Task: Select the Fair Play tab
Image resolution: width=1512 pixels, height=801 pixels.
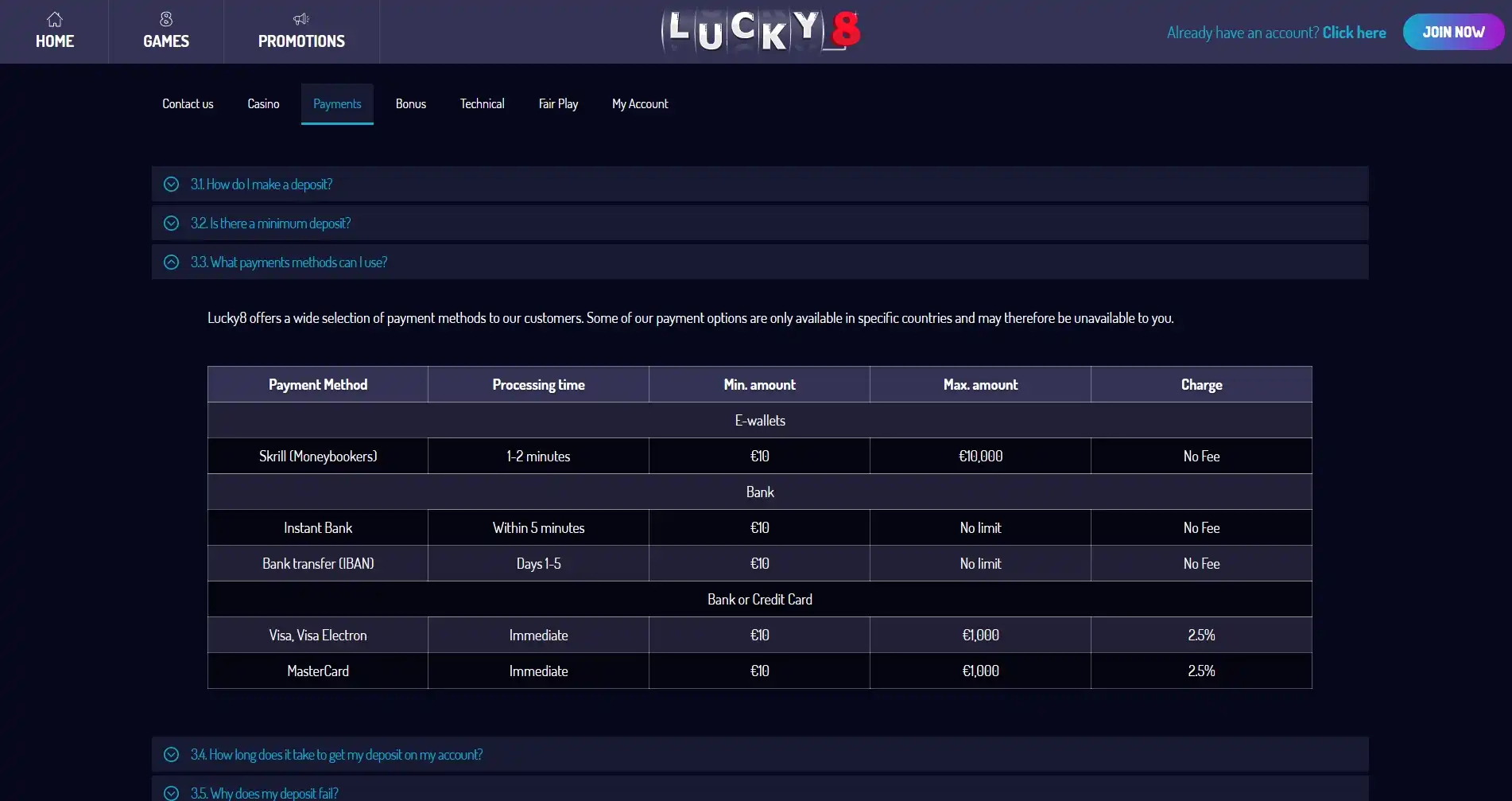Action: click(x=558, y=104)
